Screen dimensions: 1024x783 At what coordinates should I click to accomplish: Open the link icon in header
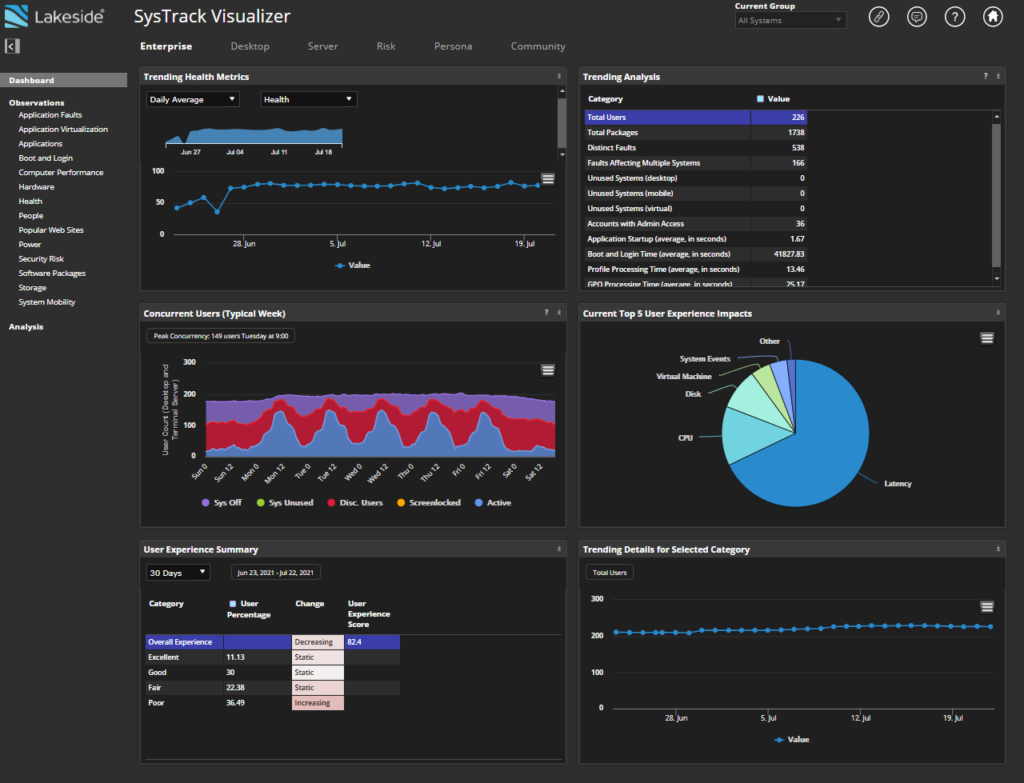(878, 16)
